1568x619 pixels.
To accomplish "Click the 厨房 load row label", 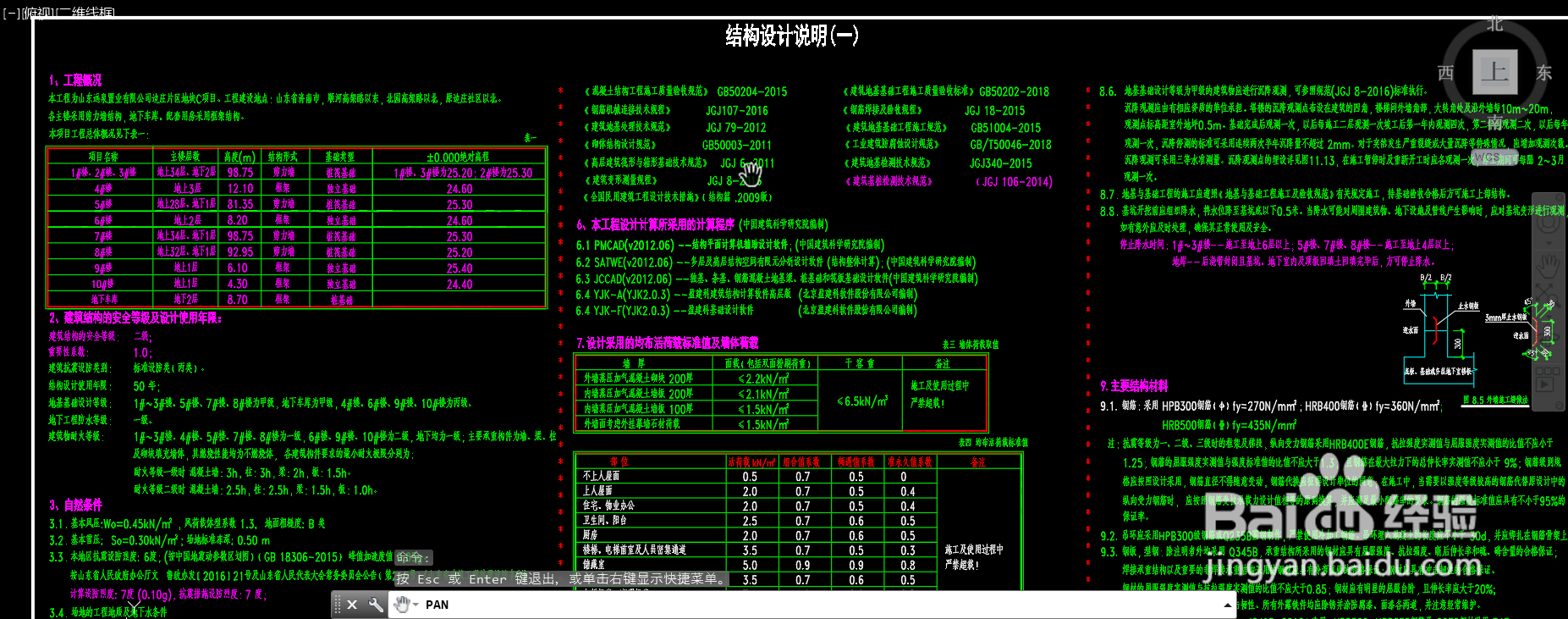I will click(591, 535).
